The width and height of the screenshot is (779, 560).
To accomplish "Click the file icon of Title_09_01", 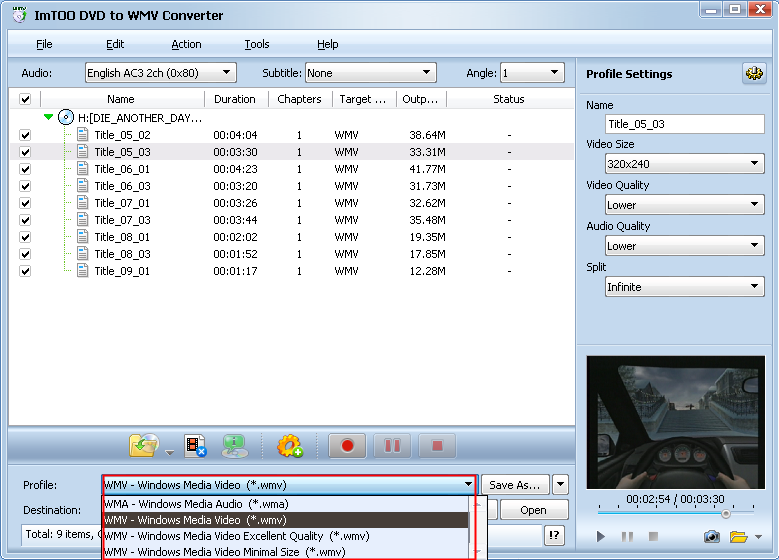I will [83, 271].
